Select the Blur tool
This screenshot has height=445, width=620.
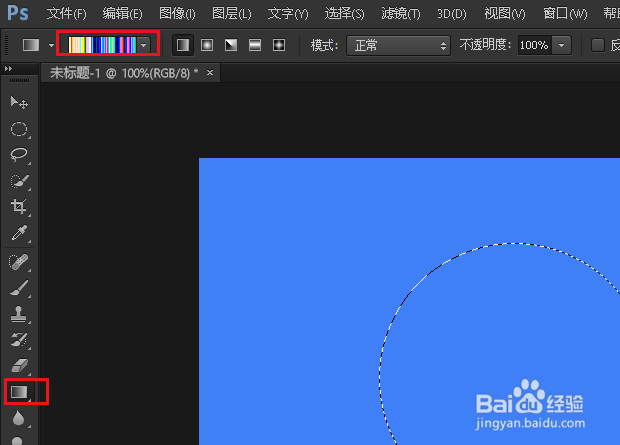pyautogui.click(x=19, y=418)
